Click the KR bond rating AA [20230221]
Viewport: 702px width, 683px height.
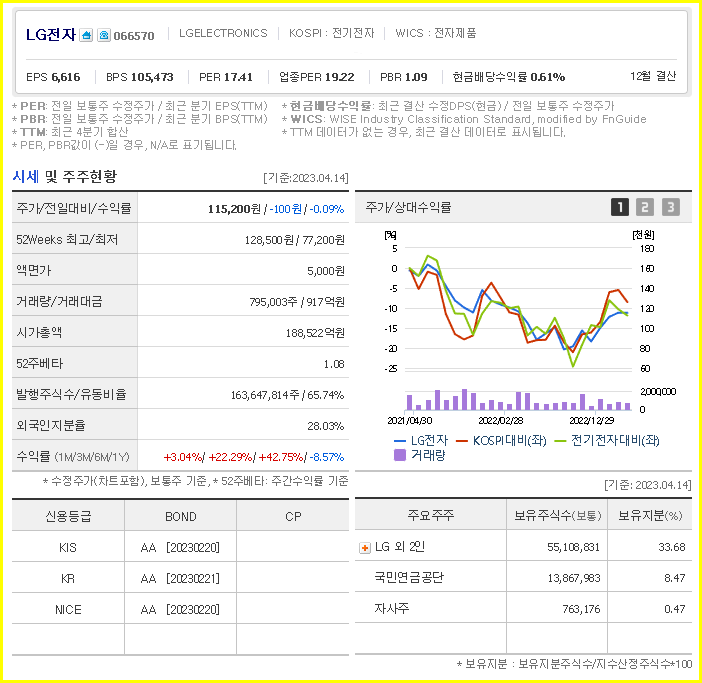180,579
